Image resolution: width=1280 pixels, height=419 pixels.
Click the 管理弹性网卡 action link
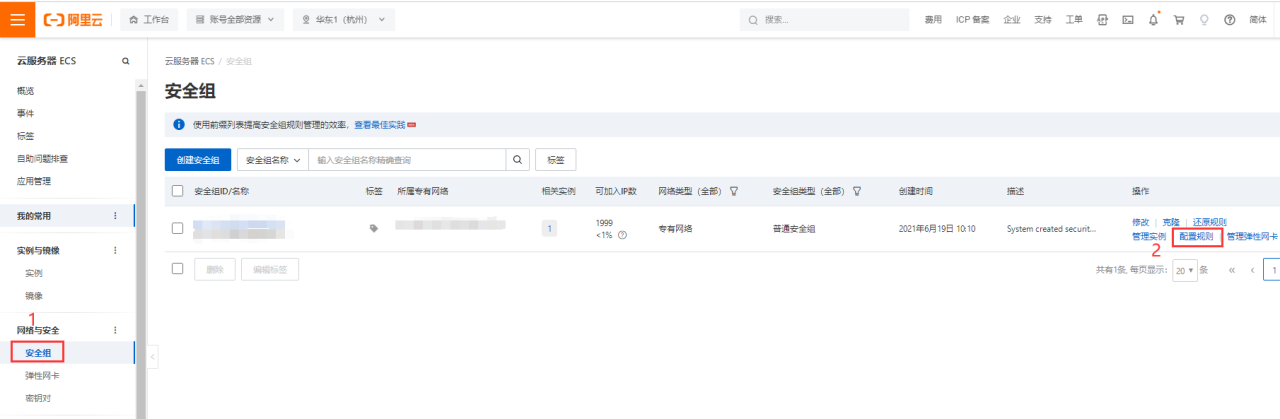pyautogui.click(x=1252, y=236)
